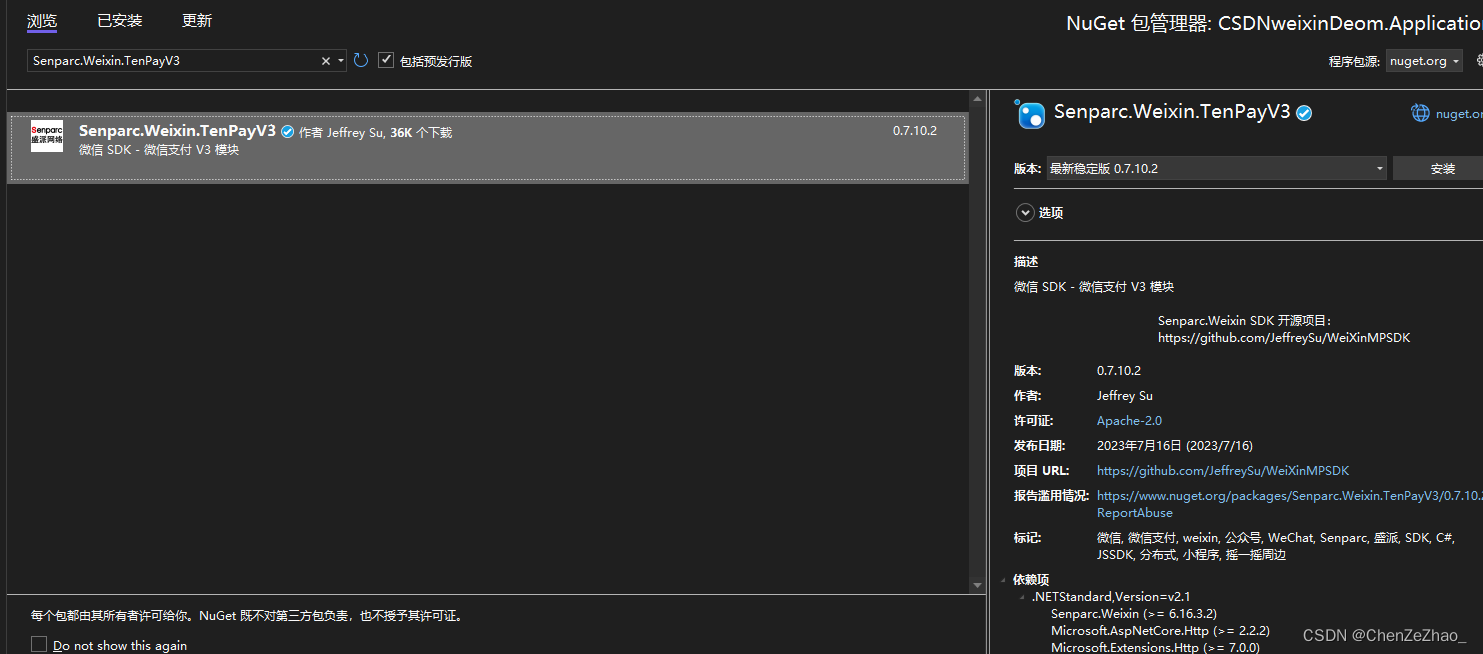1483x654 pixels.
Task: Open the Apache-2.0 license link
Action: (1129, 421)
